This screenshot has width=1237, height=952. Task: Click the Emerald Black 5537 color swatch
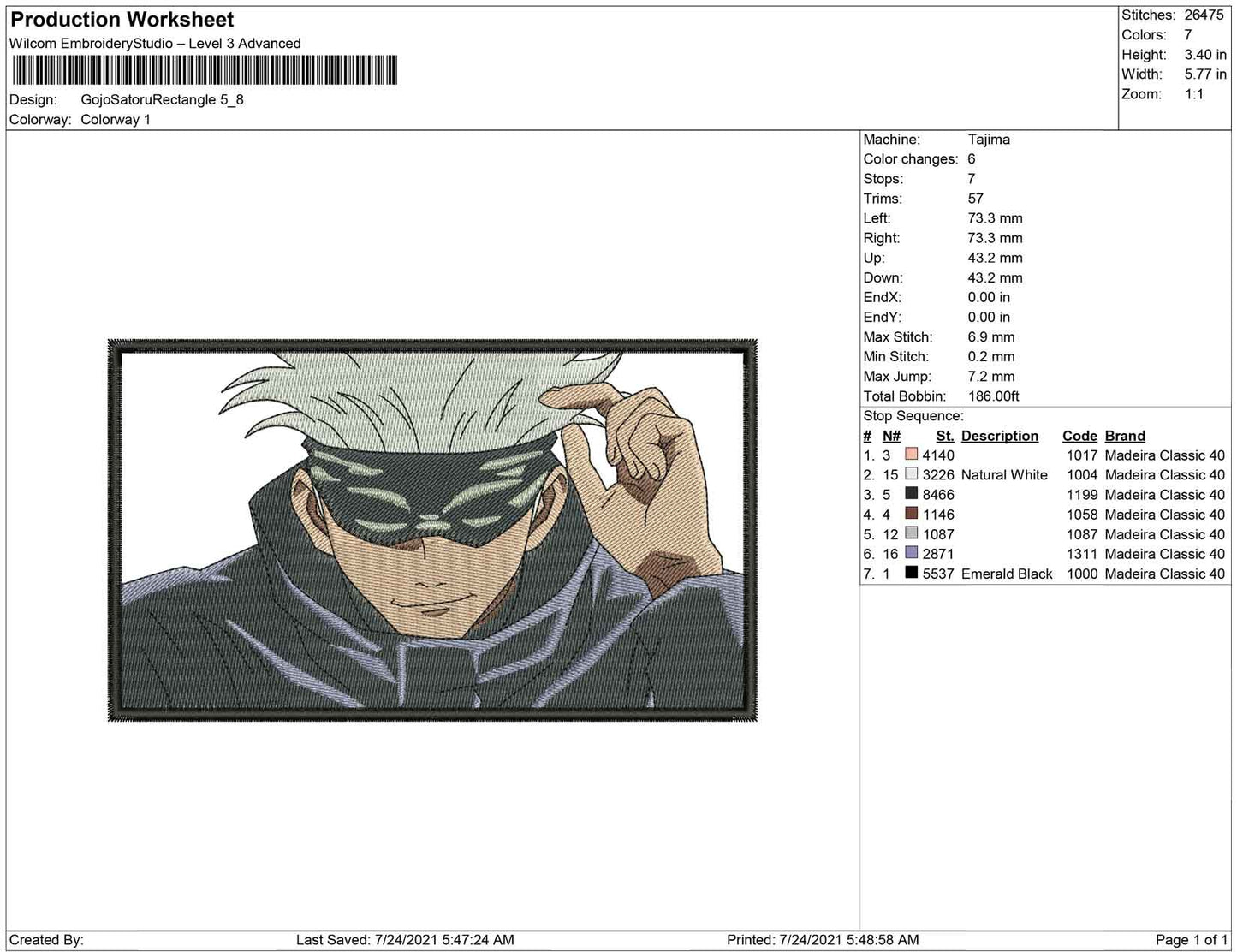point(911,573)
